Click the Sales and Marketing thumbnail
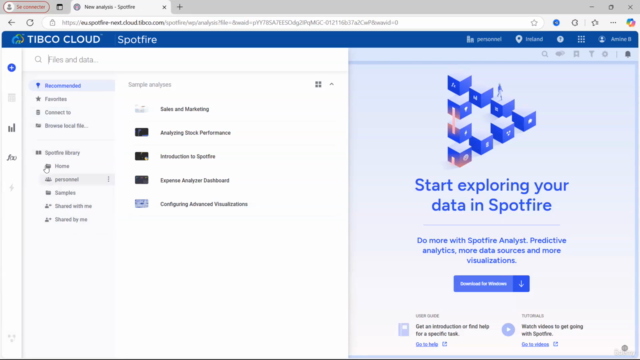Image resolution: width=640 pixels, height=360 pixels. 141,109
